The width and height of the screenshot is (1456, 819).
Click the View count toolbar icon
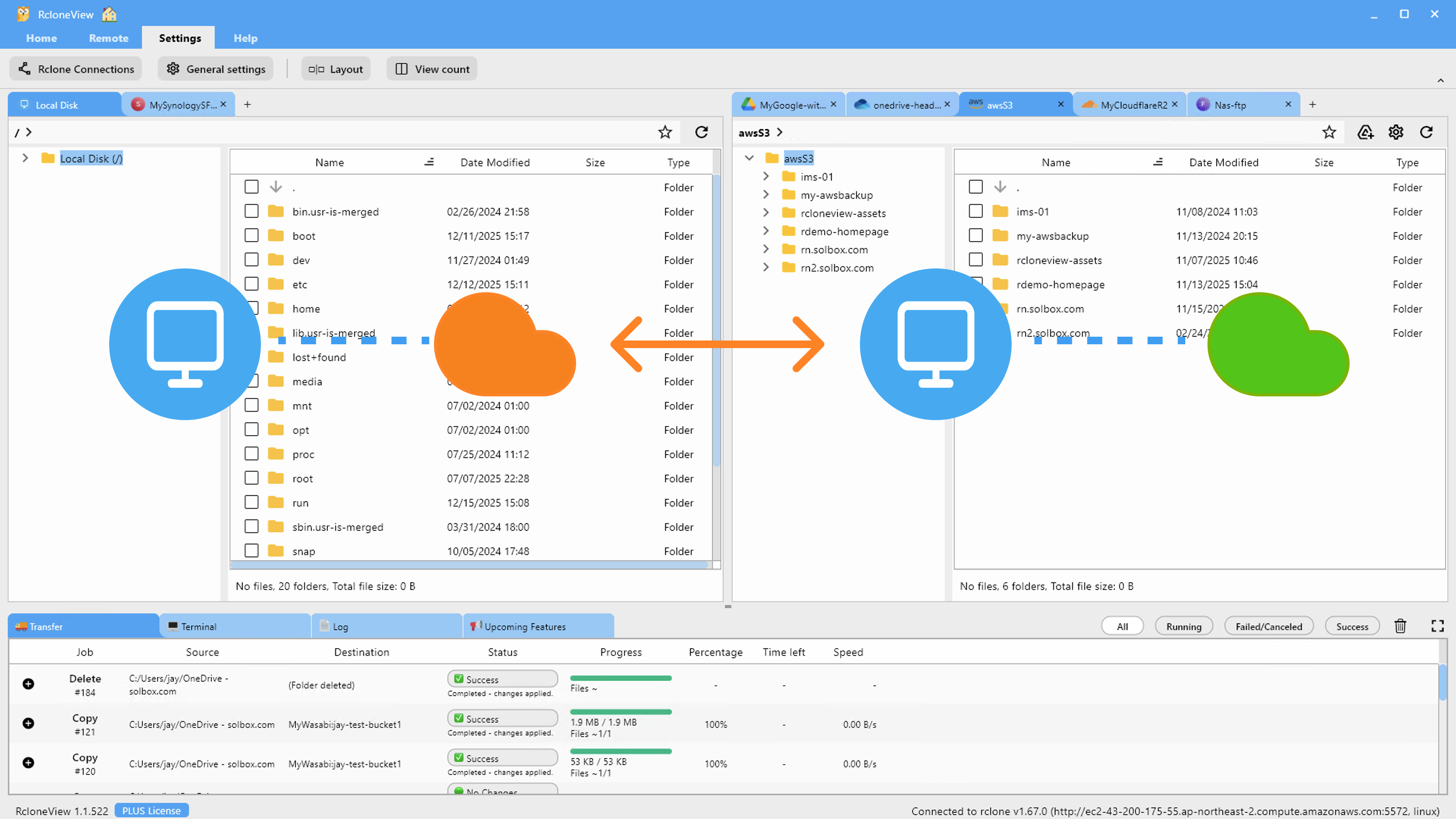click(431, 68)
